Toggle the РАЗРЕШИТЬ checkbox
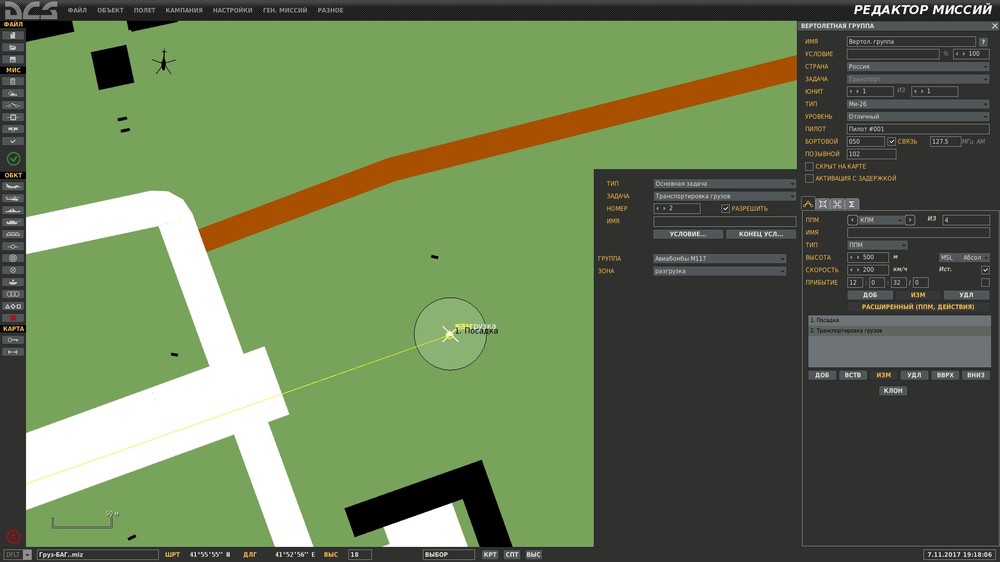The image size is (1000, 562). pos(725,209)
